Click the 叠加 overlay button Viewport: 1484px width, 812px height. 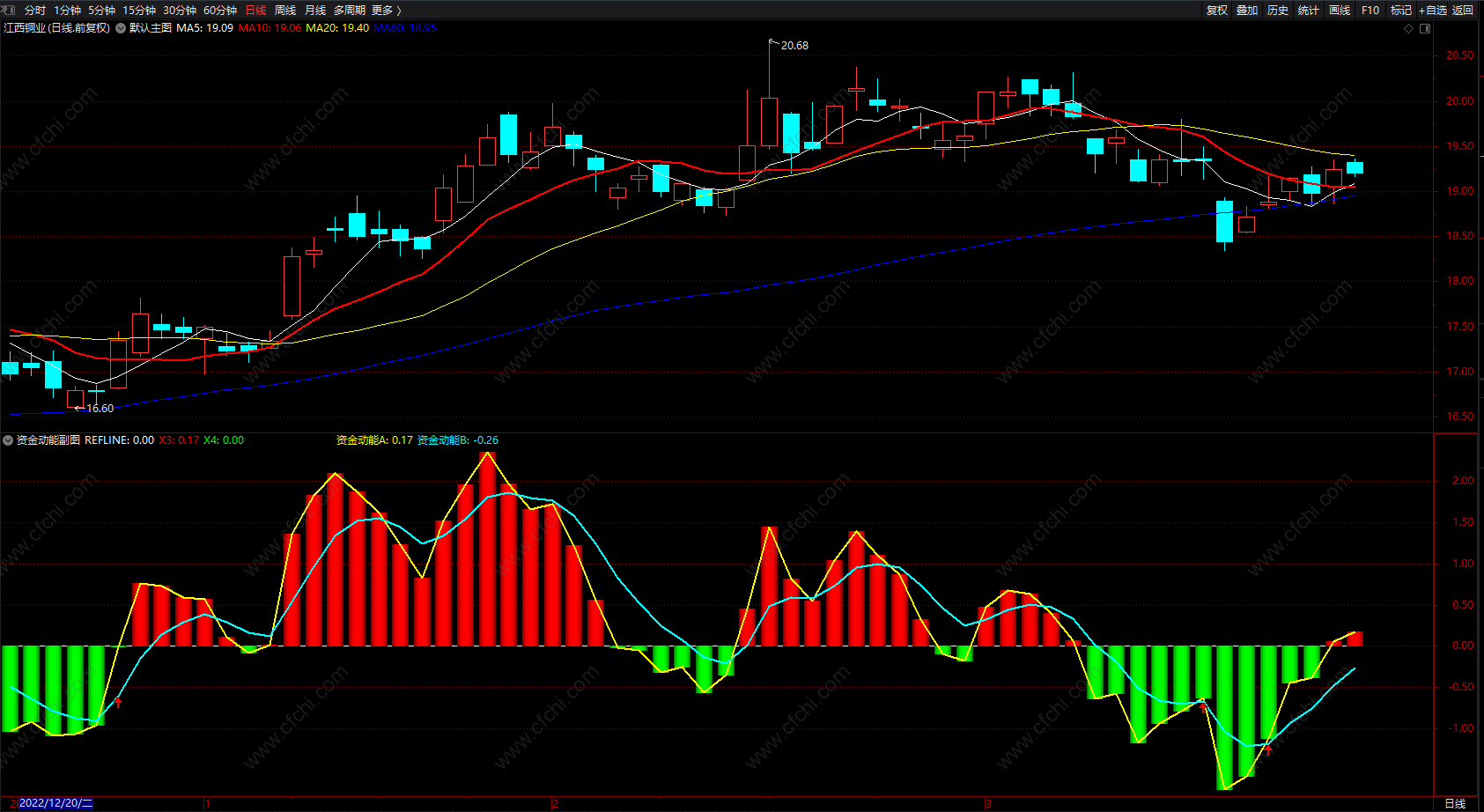click(1247, 11)
